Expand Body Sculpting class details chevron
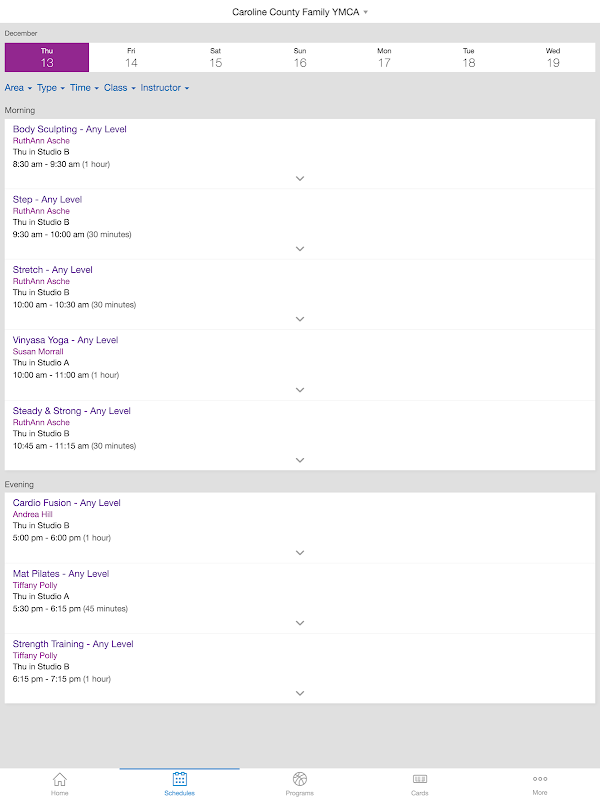600x800 pixels. click(x=300, y=178)
